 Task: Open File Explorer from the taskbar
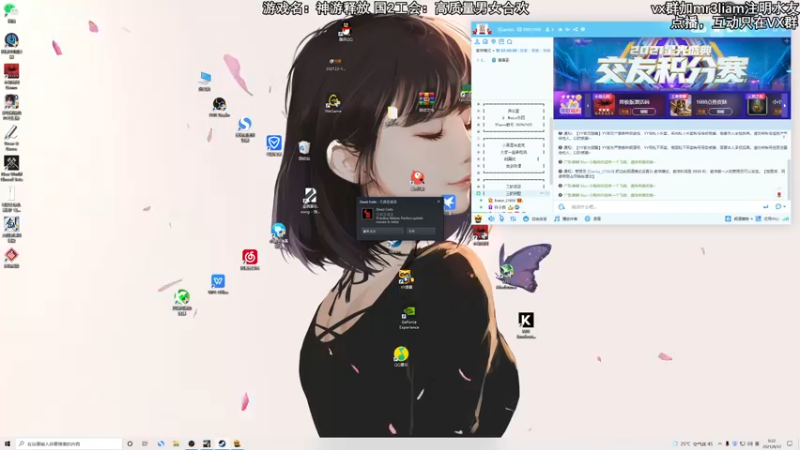point(176,443)
